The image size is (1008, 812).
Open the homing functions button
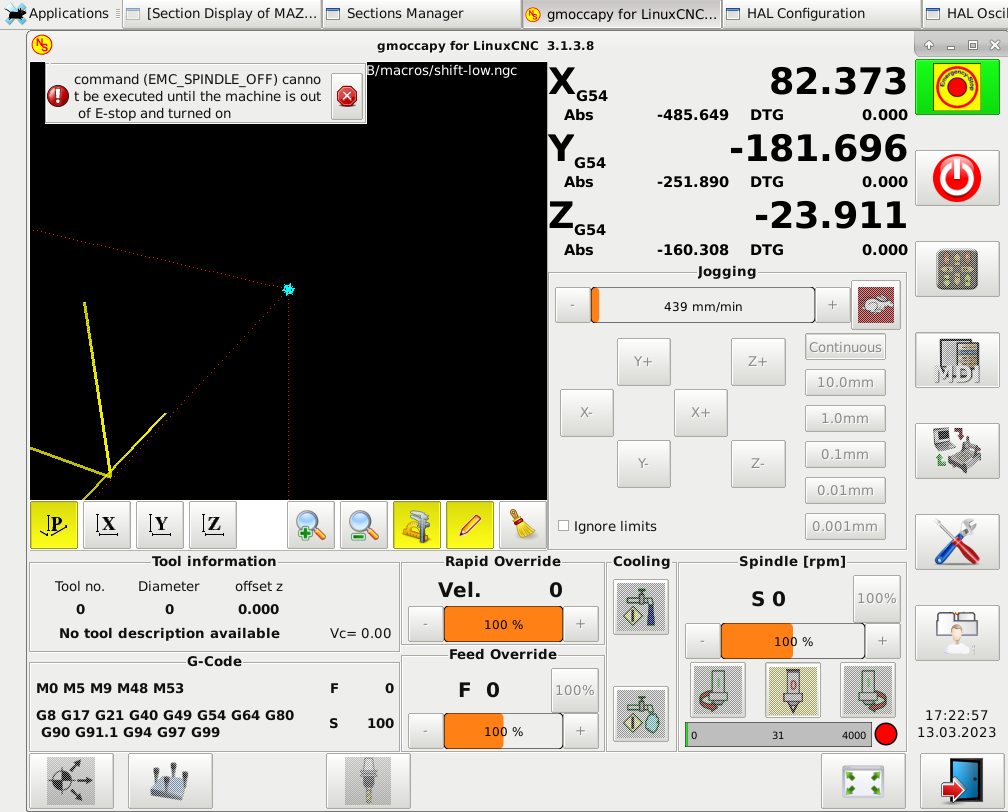71,780
